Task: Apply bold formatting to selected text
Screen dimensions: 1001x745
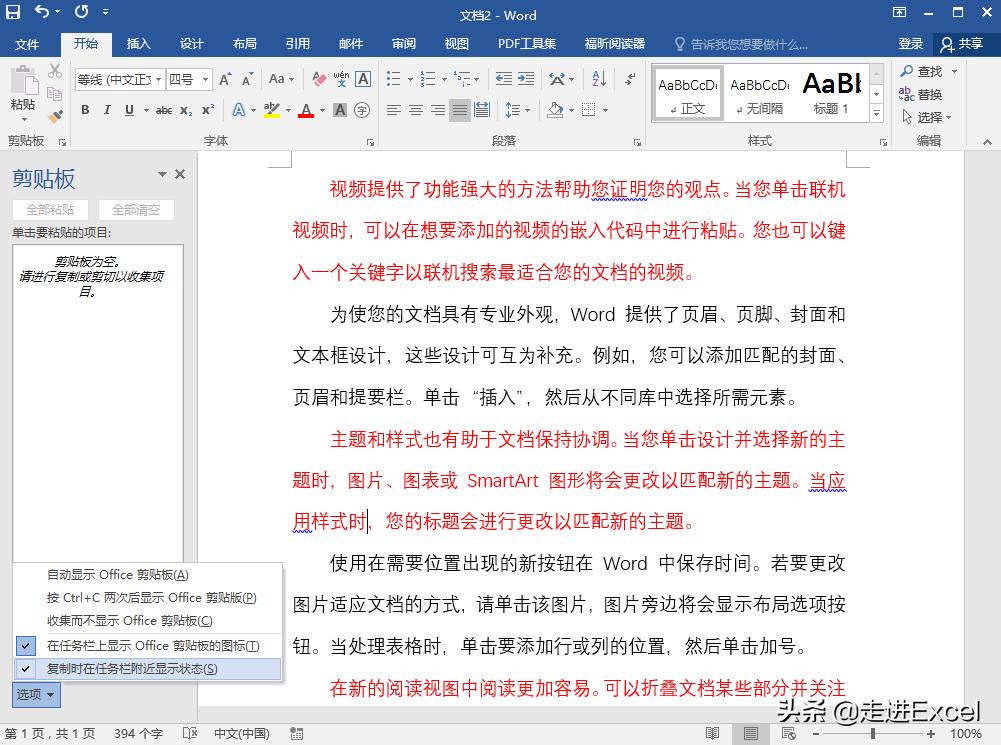Action: (x=86, y=110)
